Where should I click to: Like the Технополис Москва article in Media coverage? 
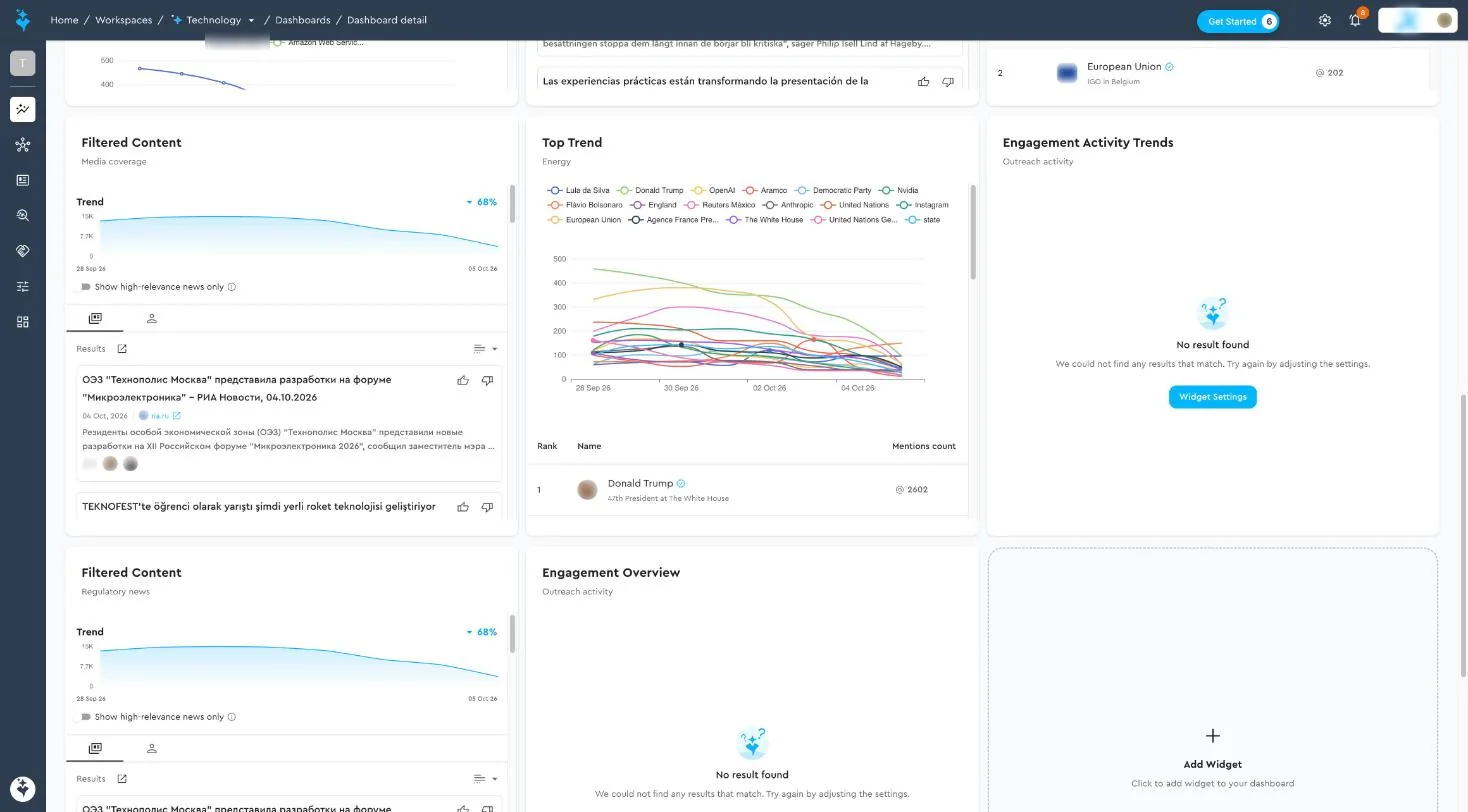463,380
